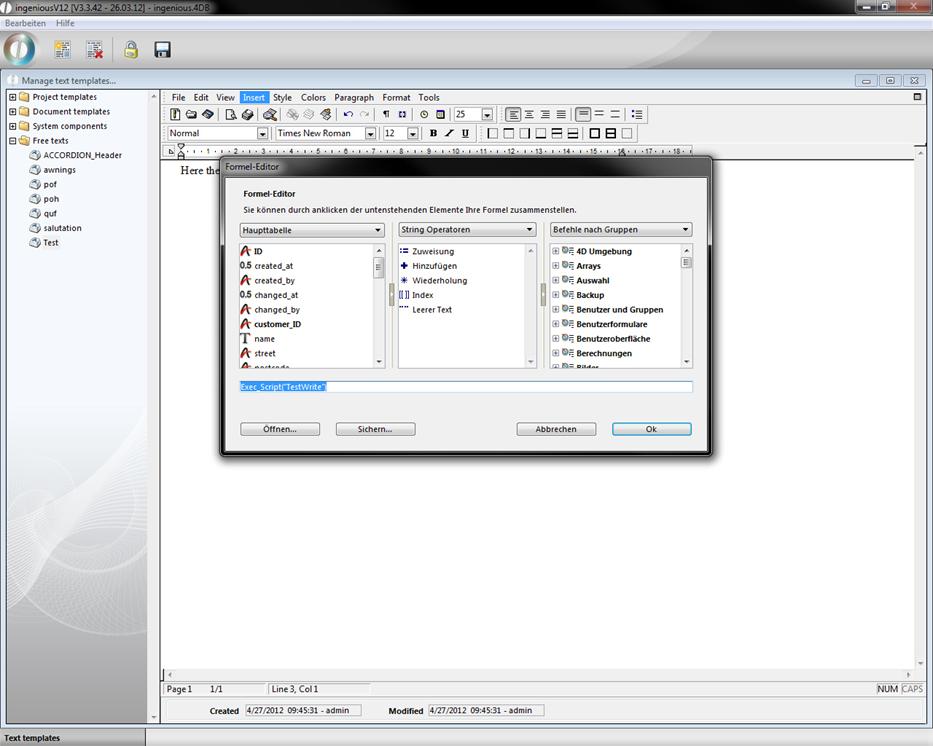Click the insert time clock icon
This screenshot has width=933, height=746.
424,115
